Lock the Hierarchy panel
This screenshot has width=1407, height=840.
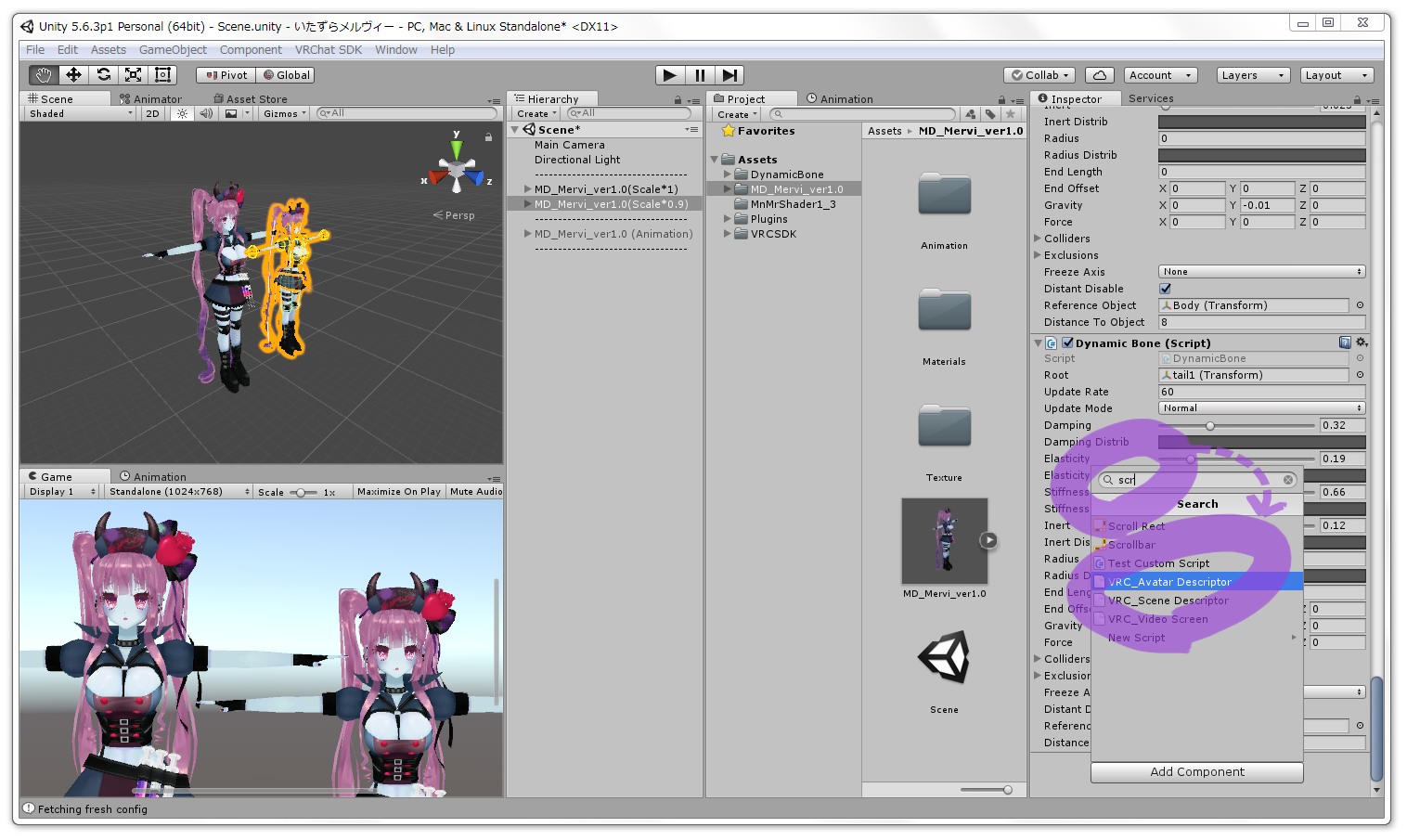(x=678, y=99)
